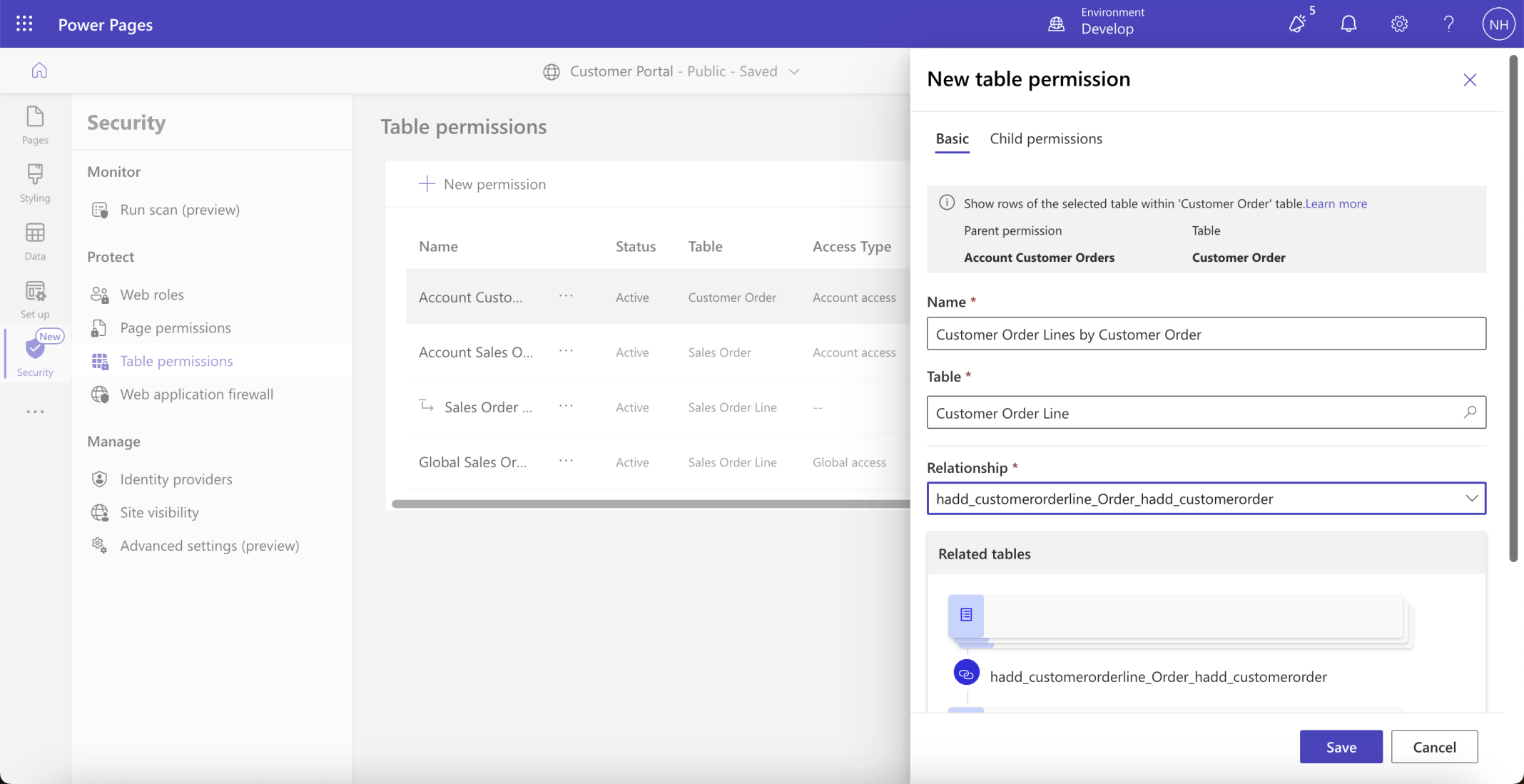
Task: Click the Name input field
Action: point(1206,334)
